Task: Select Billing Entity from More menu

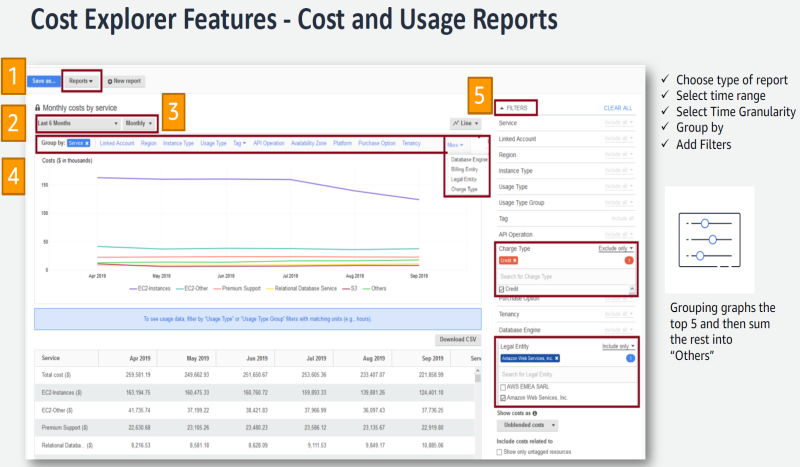Action: [x=464, y=169]
